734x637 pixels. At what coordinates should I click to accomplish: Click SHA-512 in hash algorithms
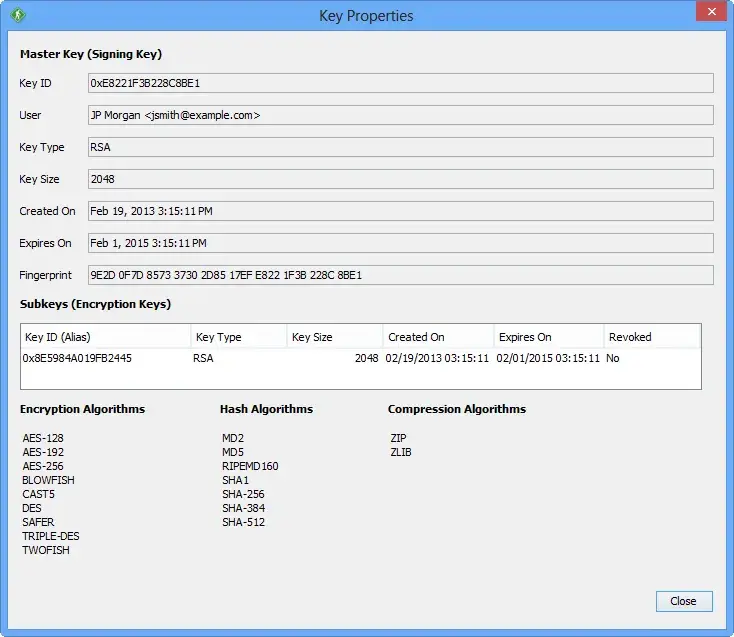coord(243,522)
